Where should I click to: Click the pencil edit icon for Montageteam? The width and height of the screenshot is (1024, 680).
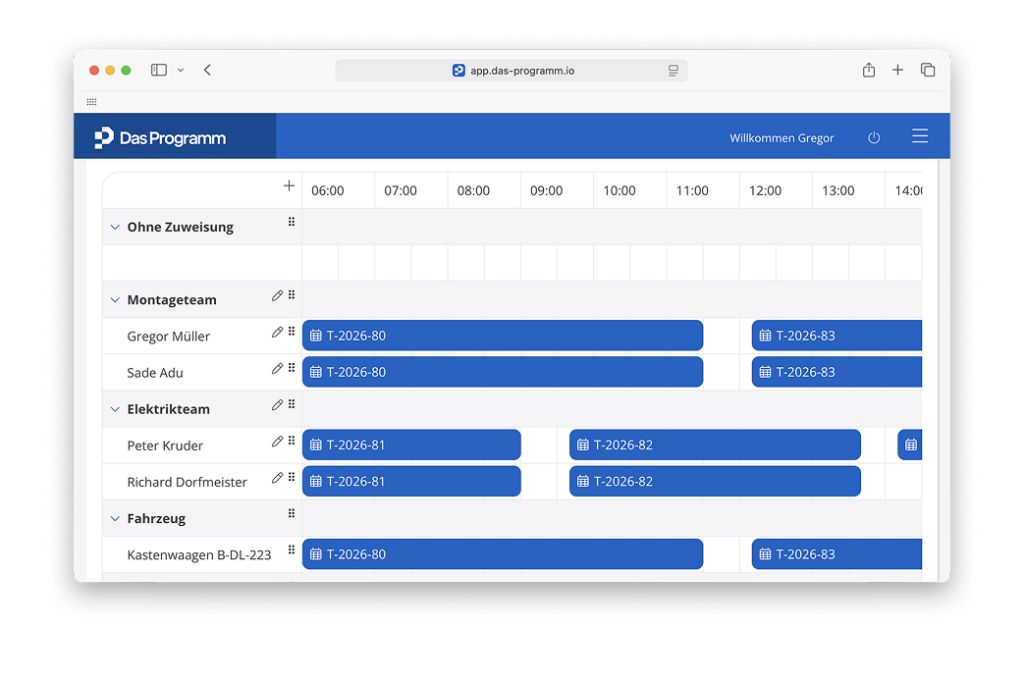pos(277,296)
